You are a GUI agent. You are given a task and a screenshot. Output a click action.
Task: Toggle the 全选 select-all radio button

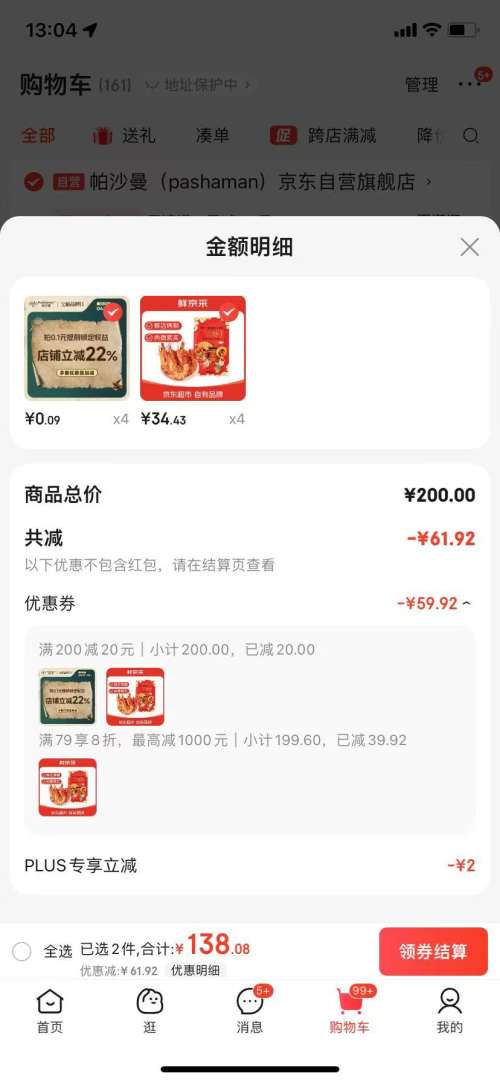[22, 952]
